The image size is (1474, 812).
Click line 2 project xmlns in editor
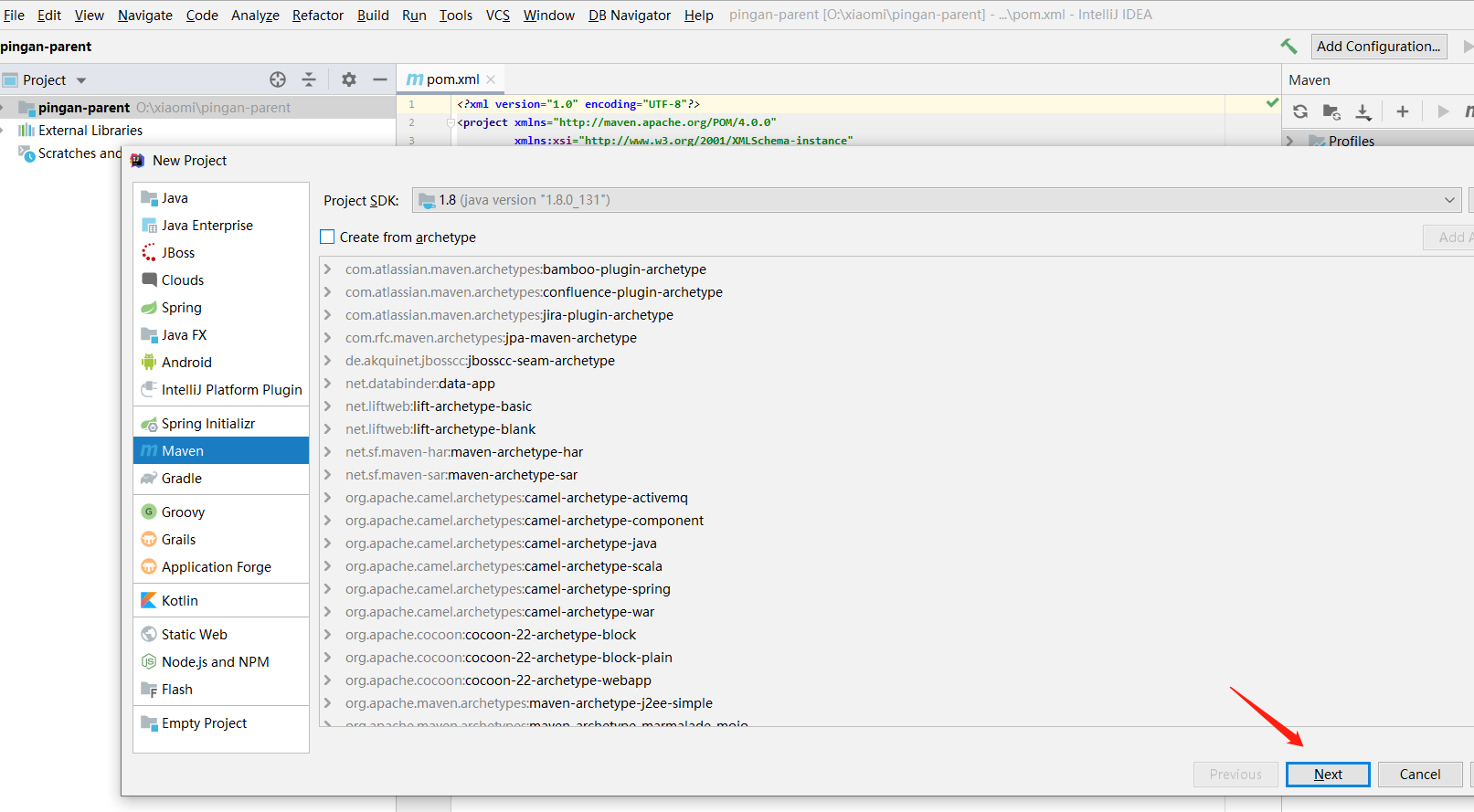617,122
